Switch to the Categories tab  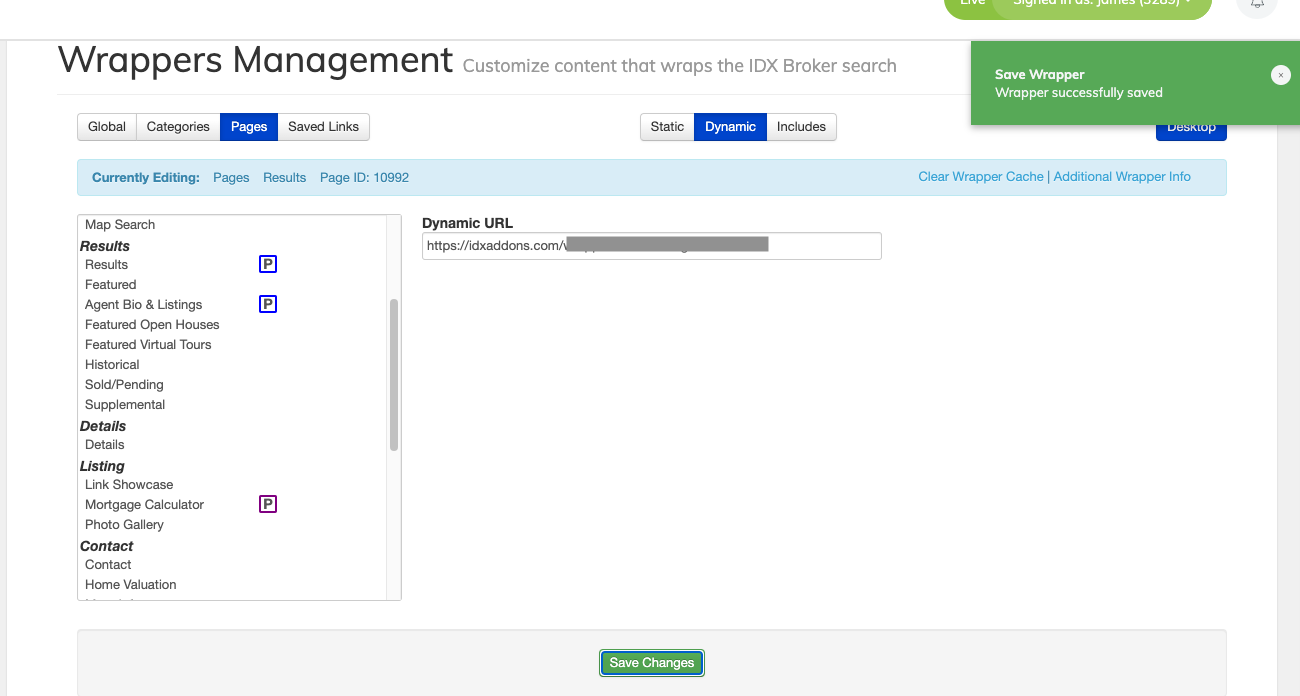click(x=178, y=127)
